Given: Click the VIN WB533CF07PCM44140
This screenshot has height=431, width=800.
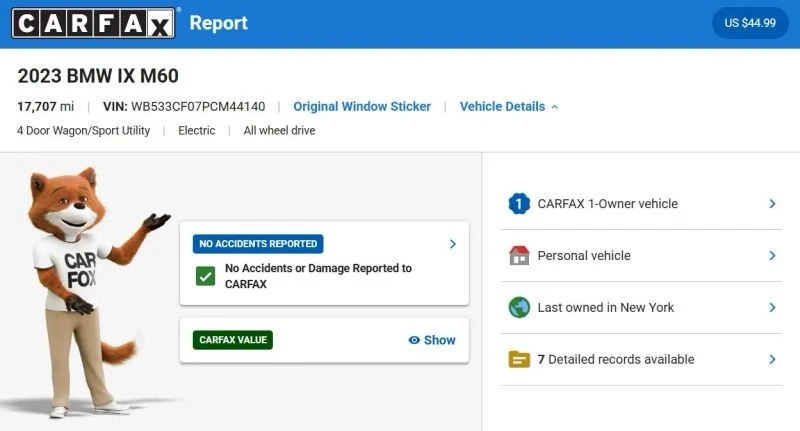Looking at the screenshot, I should click(x=184, y=107).
